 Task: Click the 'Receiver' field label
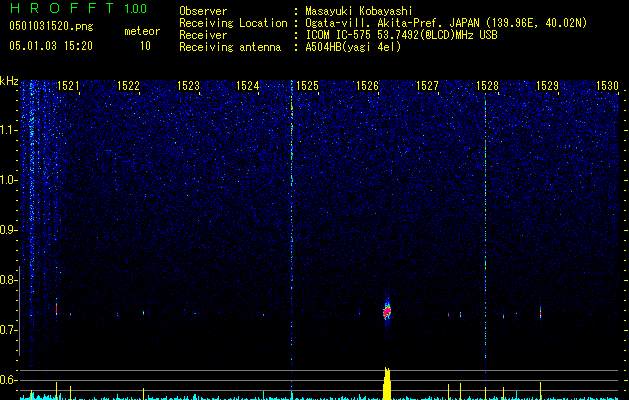pos(203,35)
